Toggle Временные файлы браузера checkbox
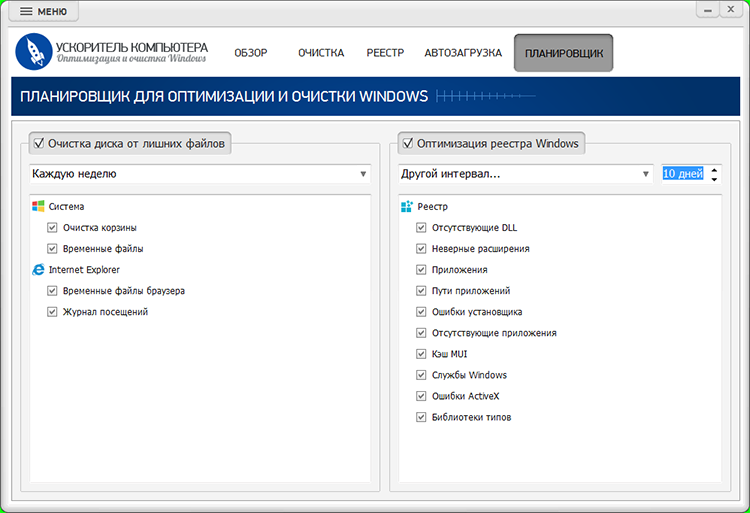 click(x=52, y=291)
